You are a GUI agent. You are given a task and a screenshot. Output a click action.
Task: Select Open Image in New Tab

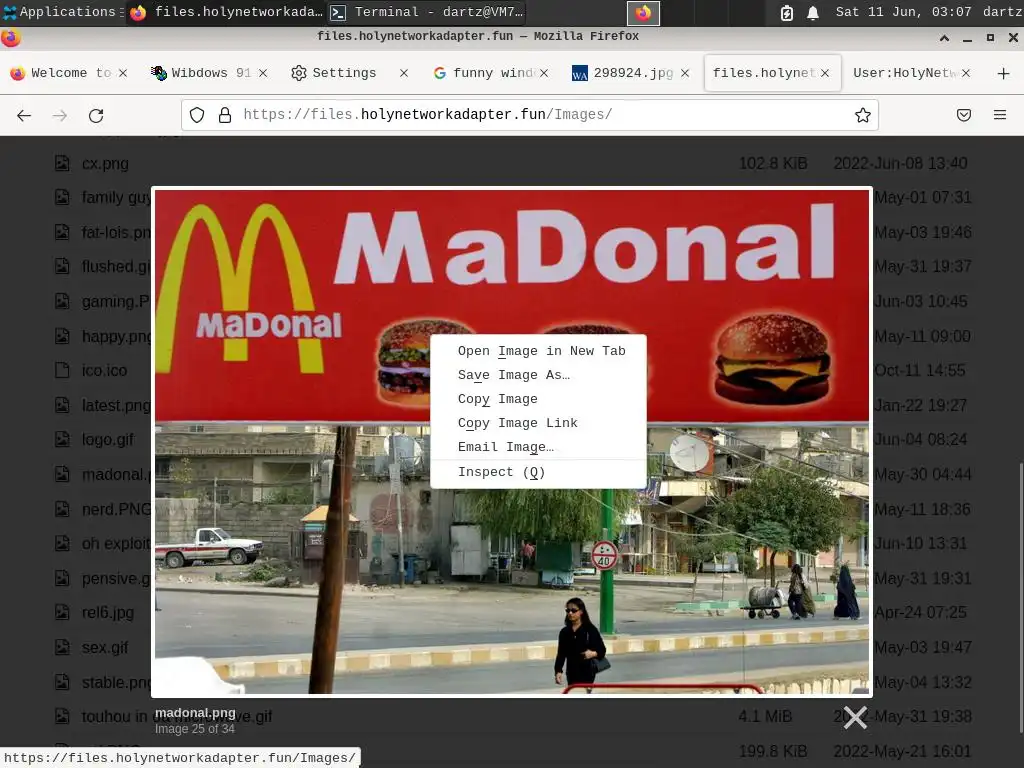(538, 351)
